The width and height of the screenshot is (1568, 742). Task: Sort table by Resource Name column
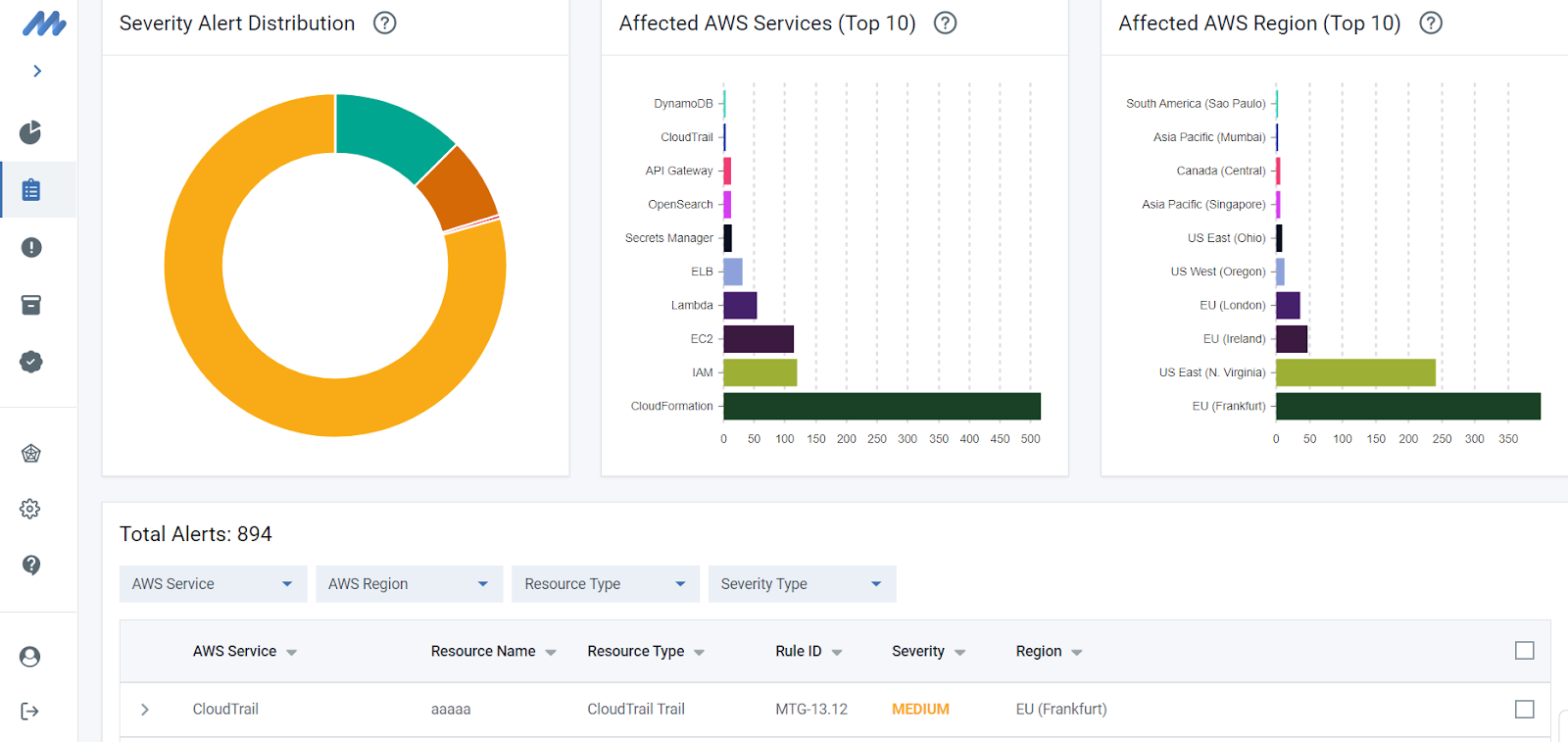tap(493, 651)
